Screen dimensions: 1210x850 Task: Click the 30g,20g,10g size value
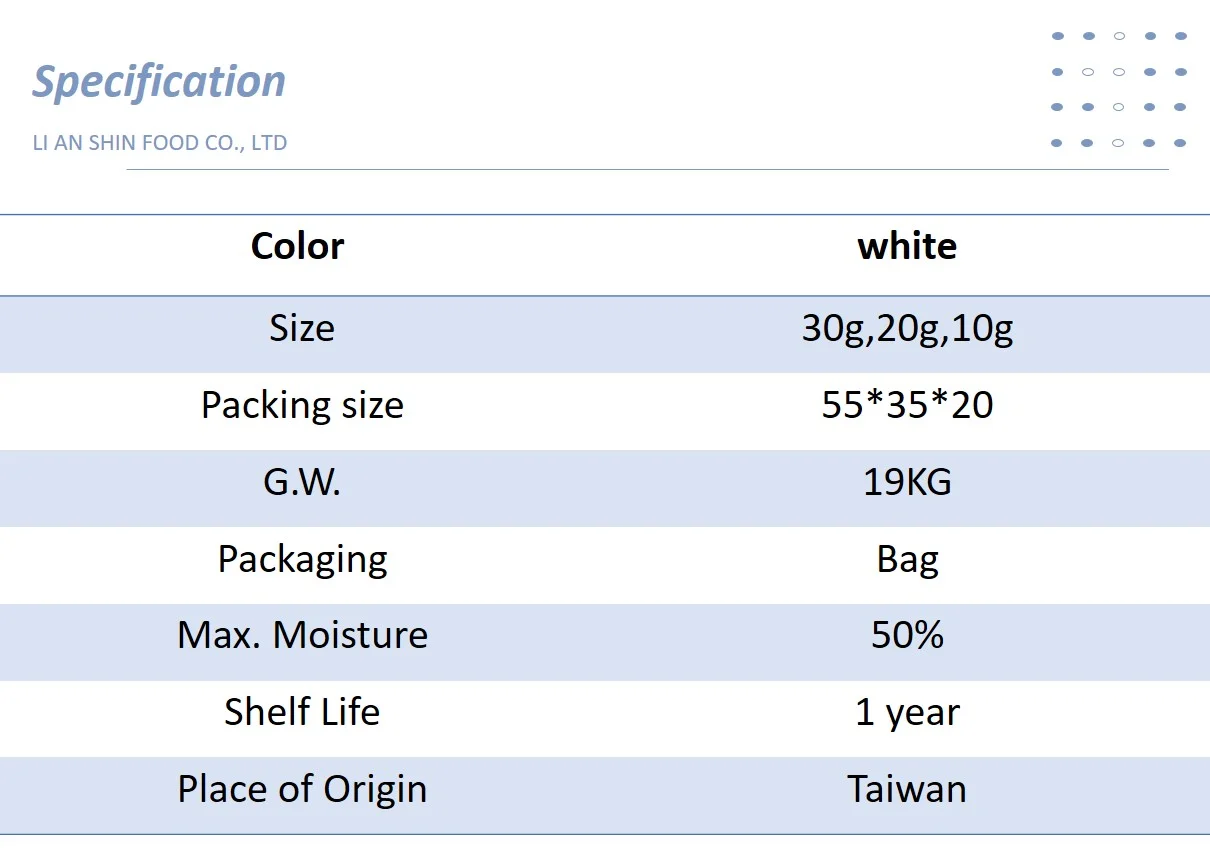(907, 328)
